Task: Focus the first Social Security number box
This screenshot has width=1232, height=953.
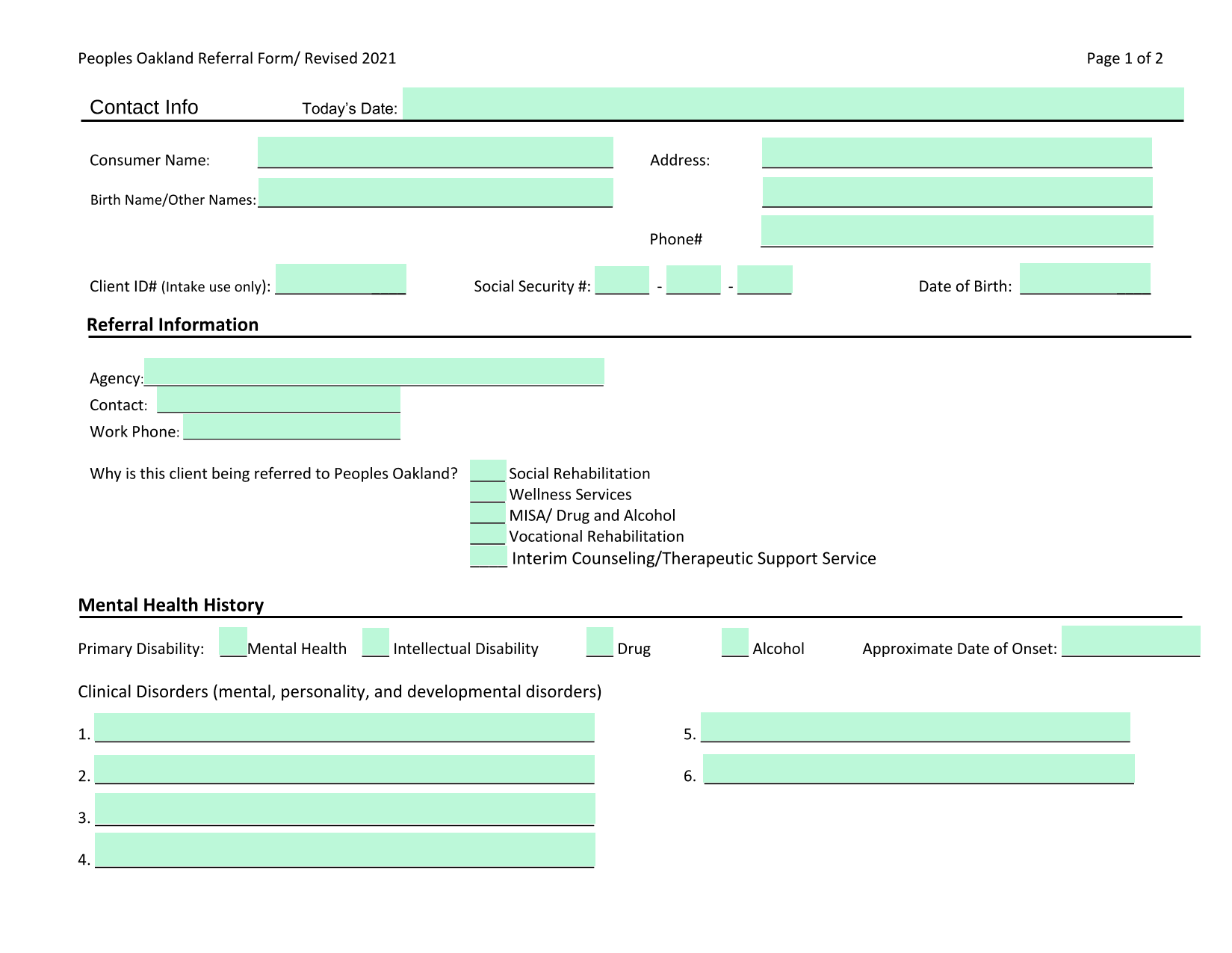Action: point(622,280)
